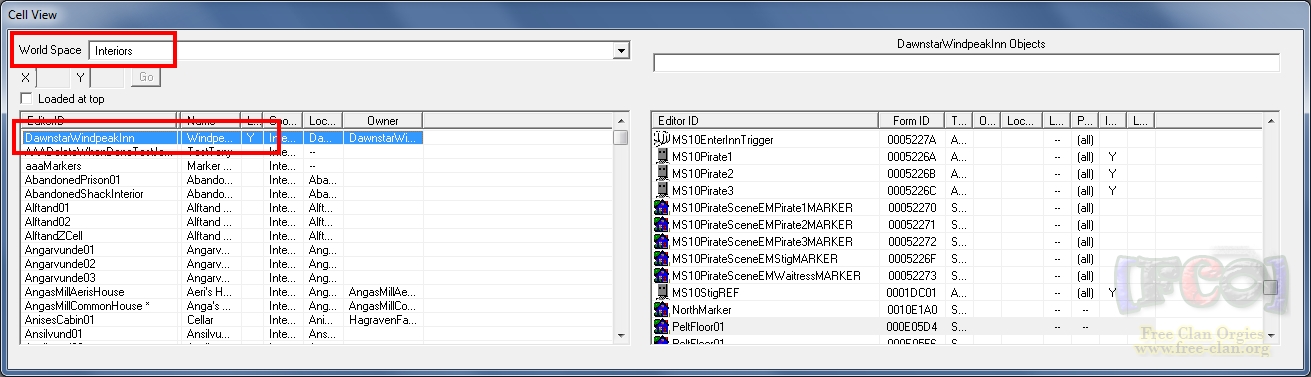Click the icon beside PeltFloor01 with form 000E05D4
Image resolution: width=1311 pixels, height=377 pixels.
(661, 326)
